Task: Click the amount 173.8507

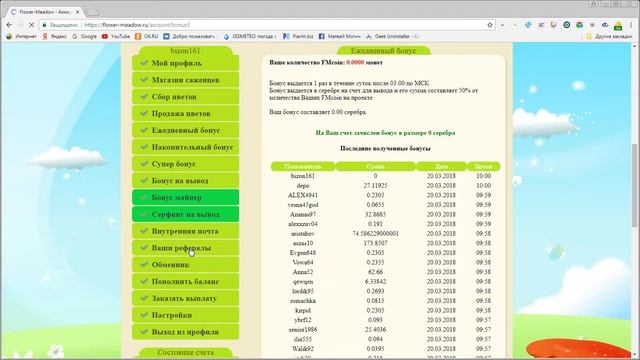Action: (375, 243)
